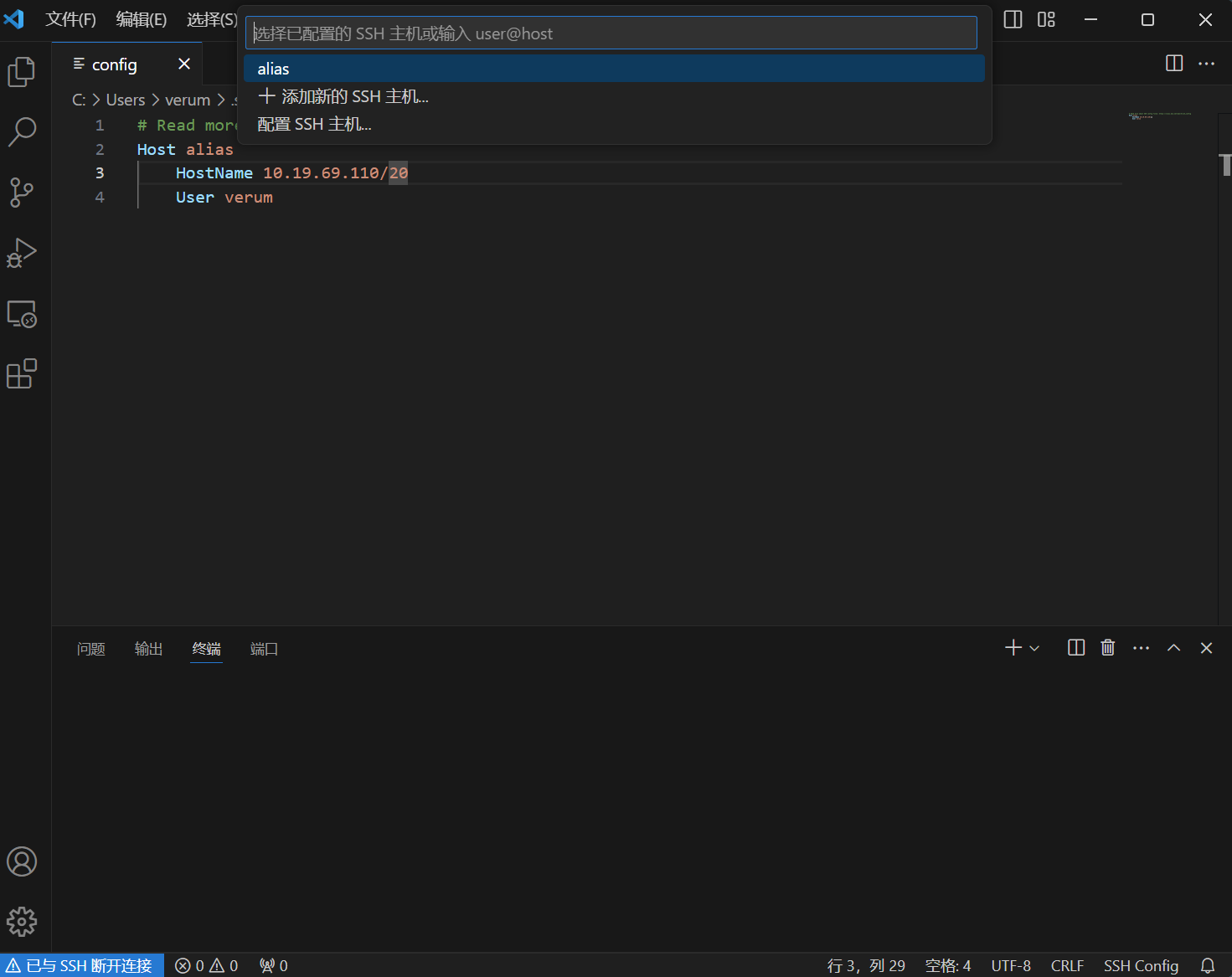Click the 行 3, 列 29 cursor position
The width and height of the screenshot is (1232, 977).
point(866,965)
